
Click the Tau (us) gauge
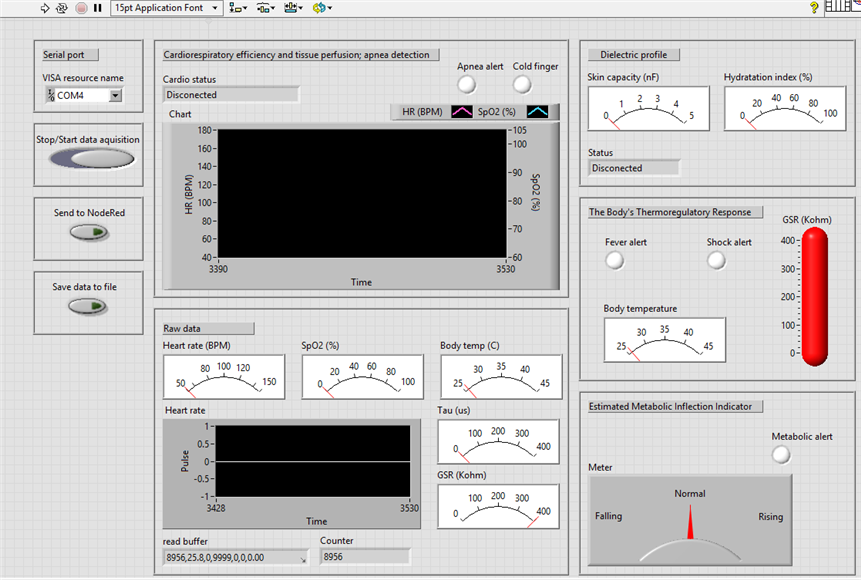(499, 442)
